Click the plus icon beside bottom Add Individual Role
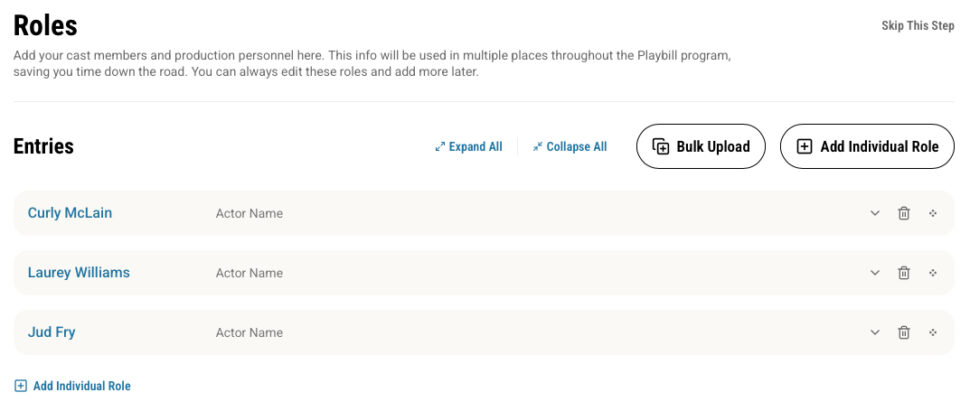The image size is (970, 411). tap(20, 386)
